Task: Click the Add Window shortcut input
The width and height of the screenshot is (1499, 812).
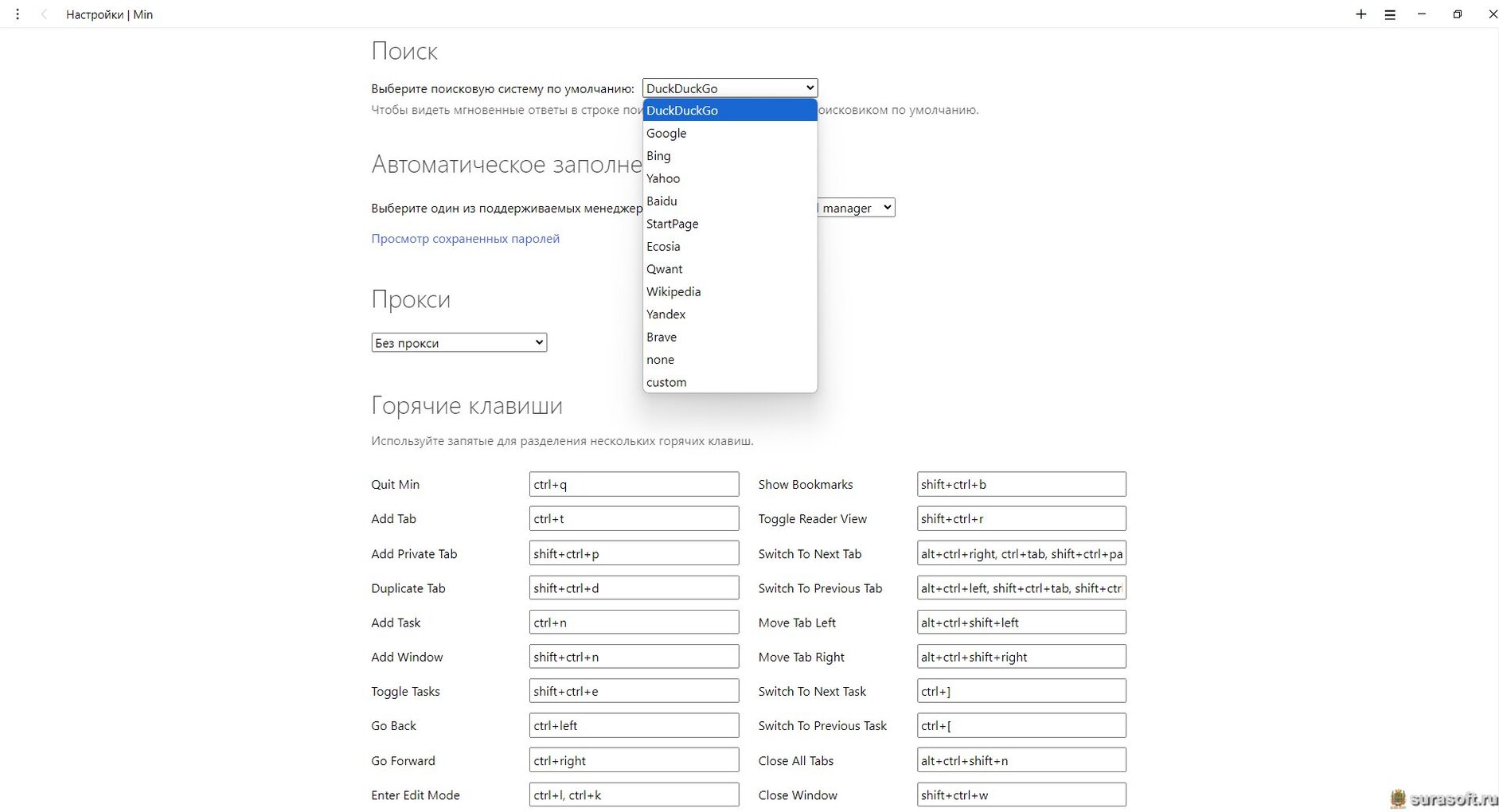Action: [x=634, y=657]
